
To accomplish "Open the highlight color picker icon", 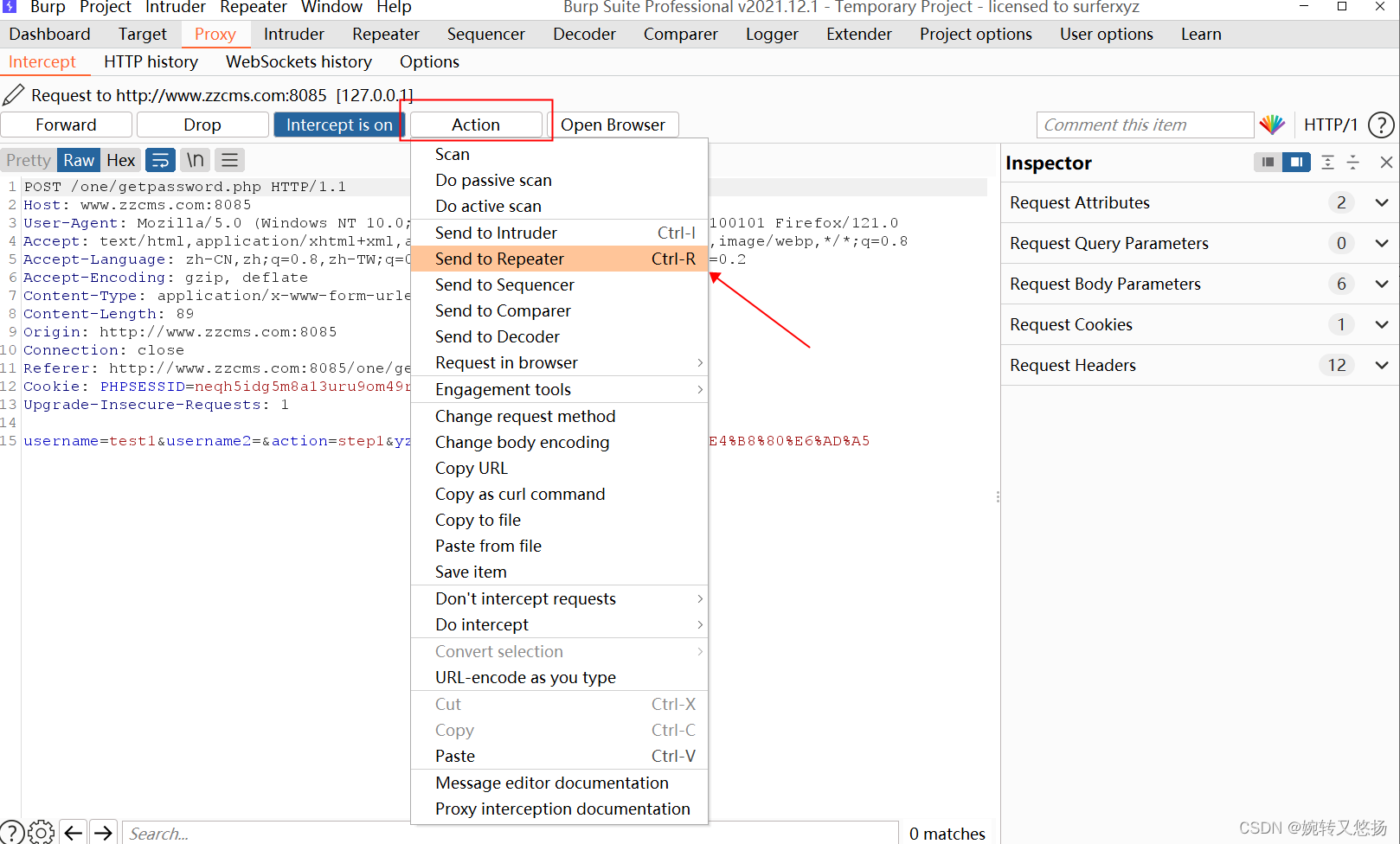I will tap(1272, 125).
